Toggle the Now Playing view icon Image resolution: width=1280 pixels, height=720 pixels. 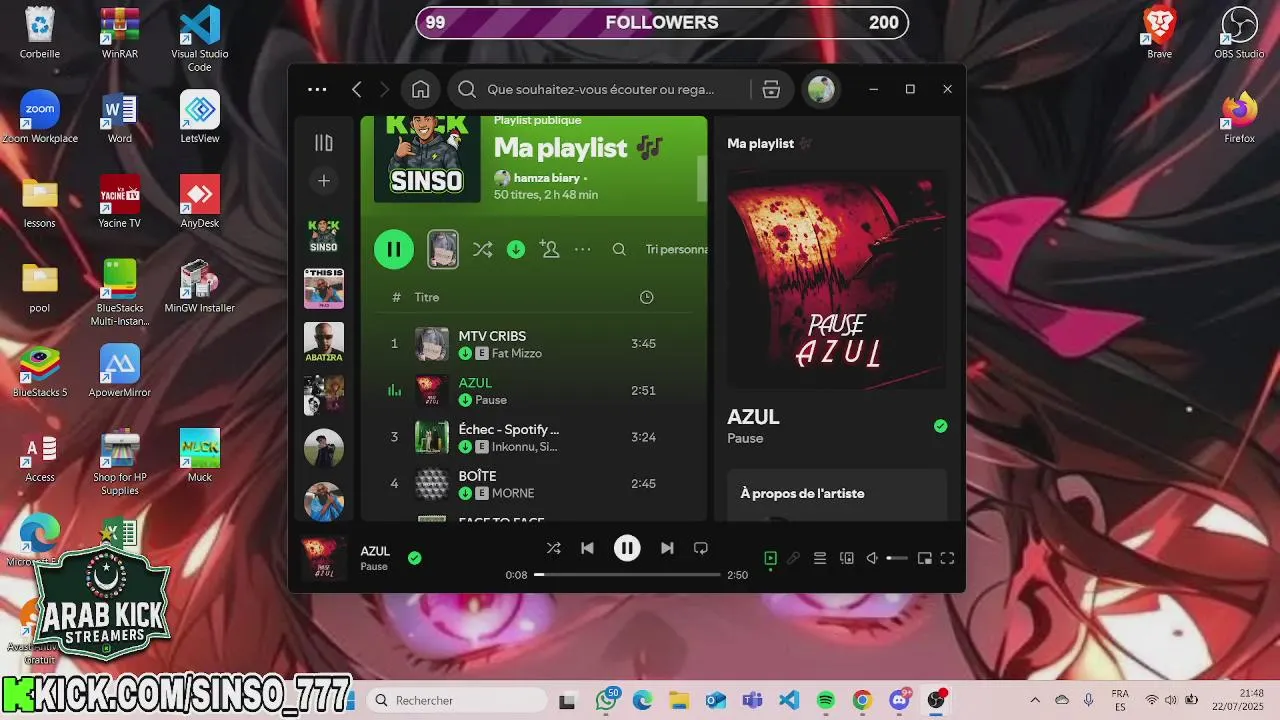click(x=770, y=558)
